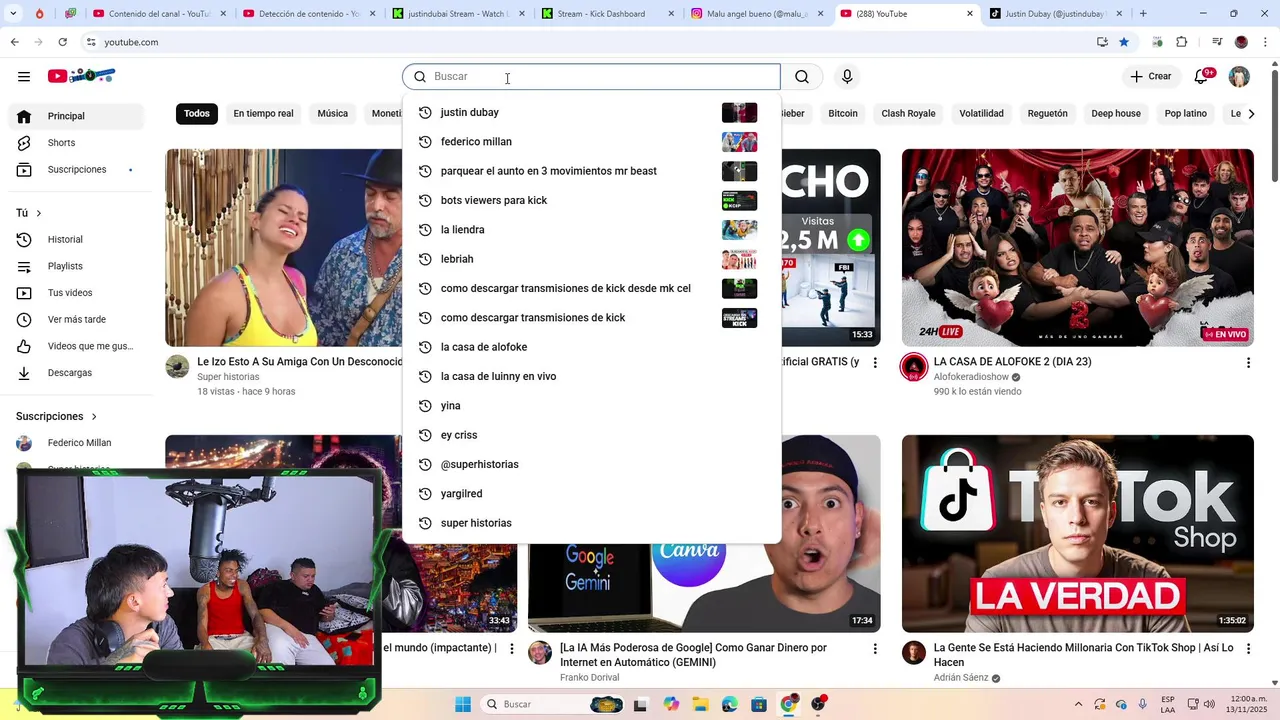The width and height of the screenshot is (1280, 720).
Task: Open a new browser tab
Action: 1143,14
